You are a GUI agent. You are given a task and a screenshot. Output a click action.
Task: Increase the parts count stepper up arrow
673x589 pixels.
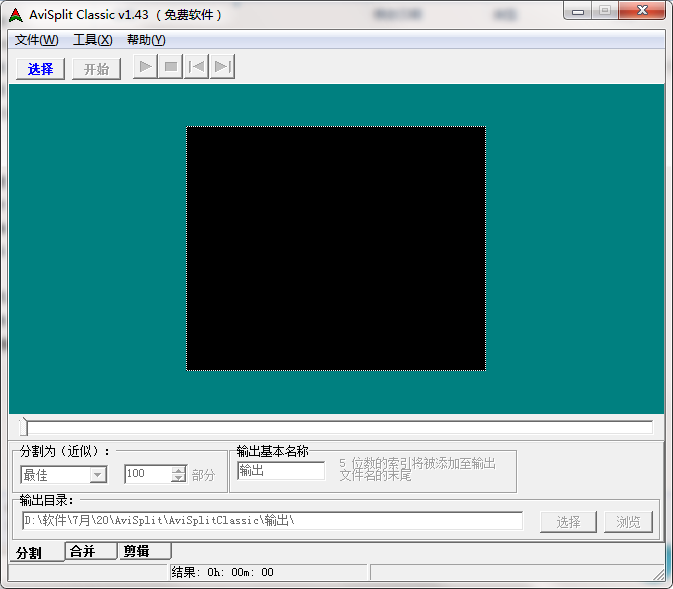coord(179,470)
